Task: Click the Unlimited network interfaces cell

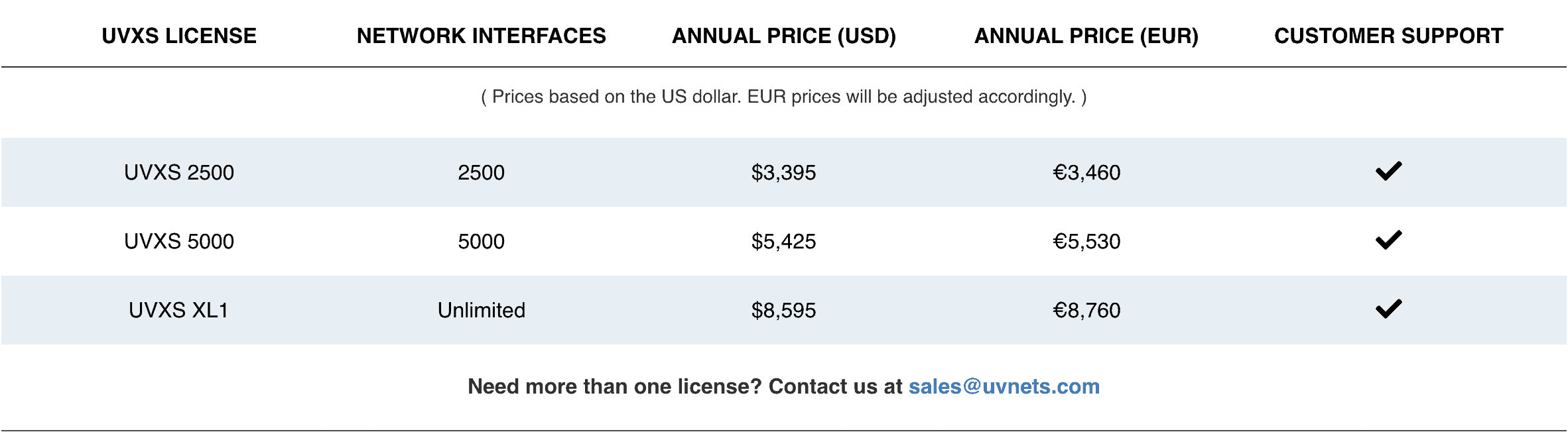Action: pyautogui.click(x=481, y=310)
